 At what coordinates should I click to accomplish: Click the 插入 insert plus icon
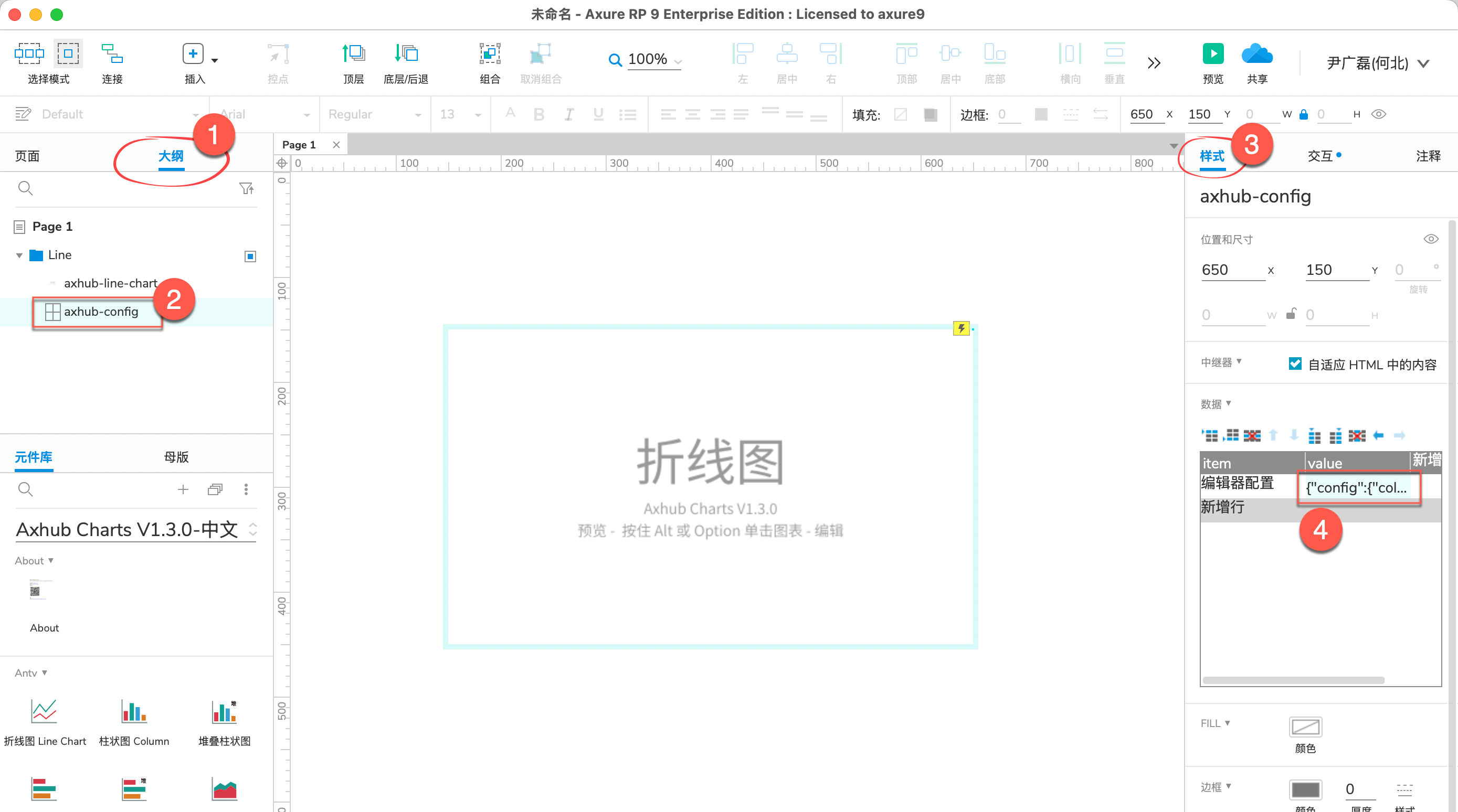pos(193,54)
